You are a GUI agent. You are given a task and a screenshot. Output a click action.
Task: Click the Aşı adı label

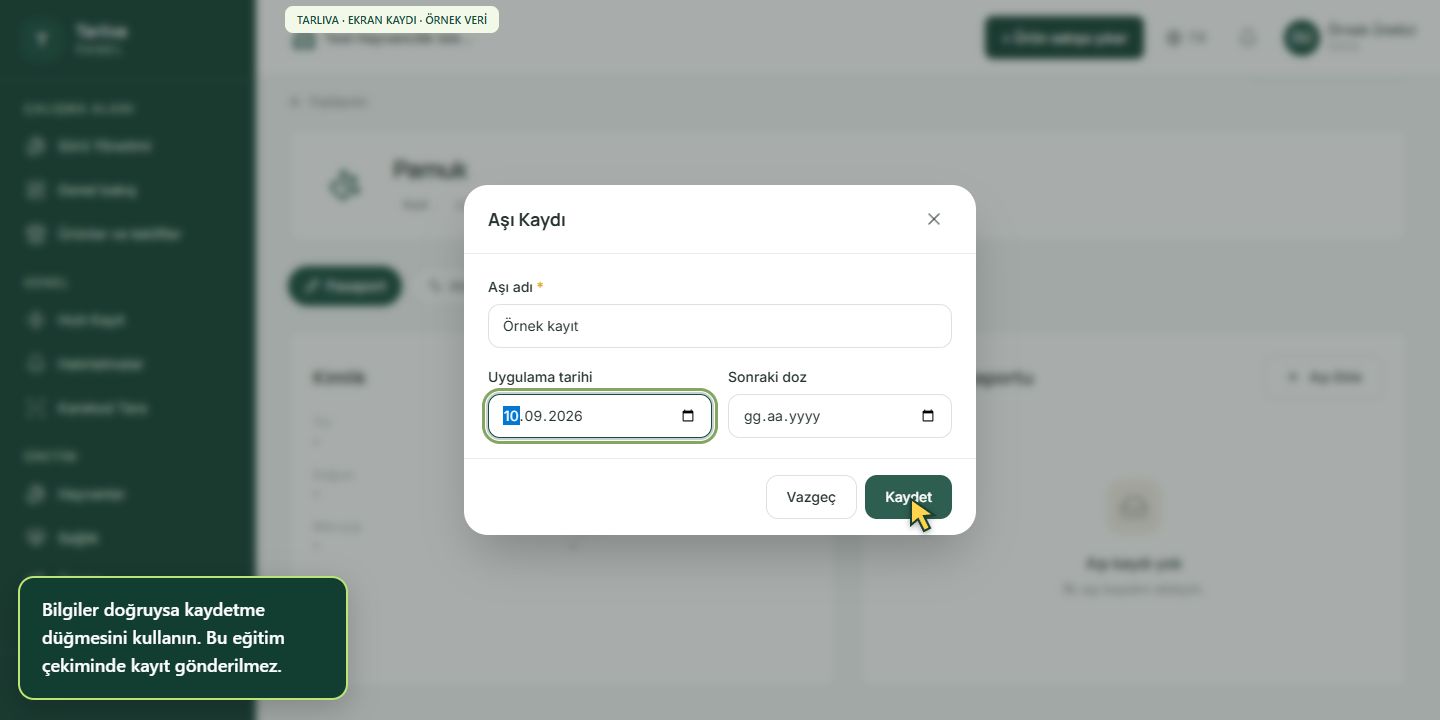(510, 287)
